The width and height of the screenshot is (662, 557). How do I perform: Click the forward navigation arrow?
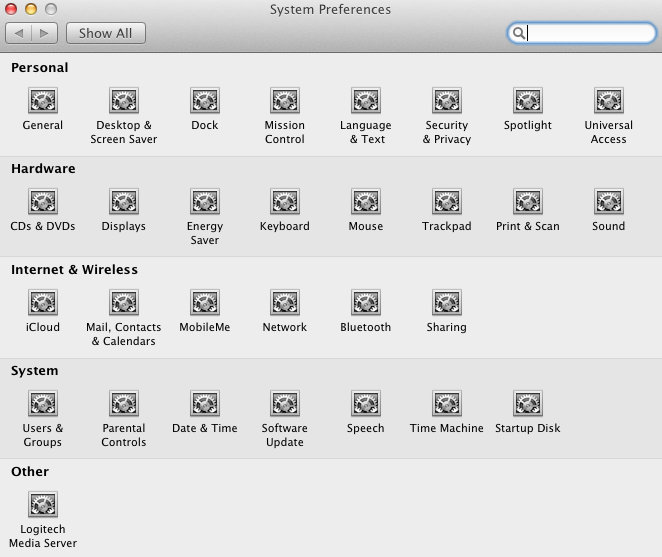(x=44, y=33)
